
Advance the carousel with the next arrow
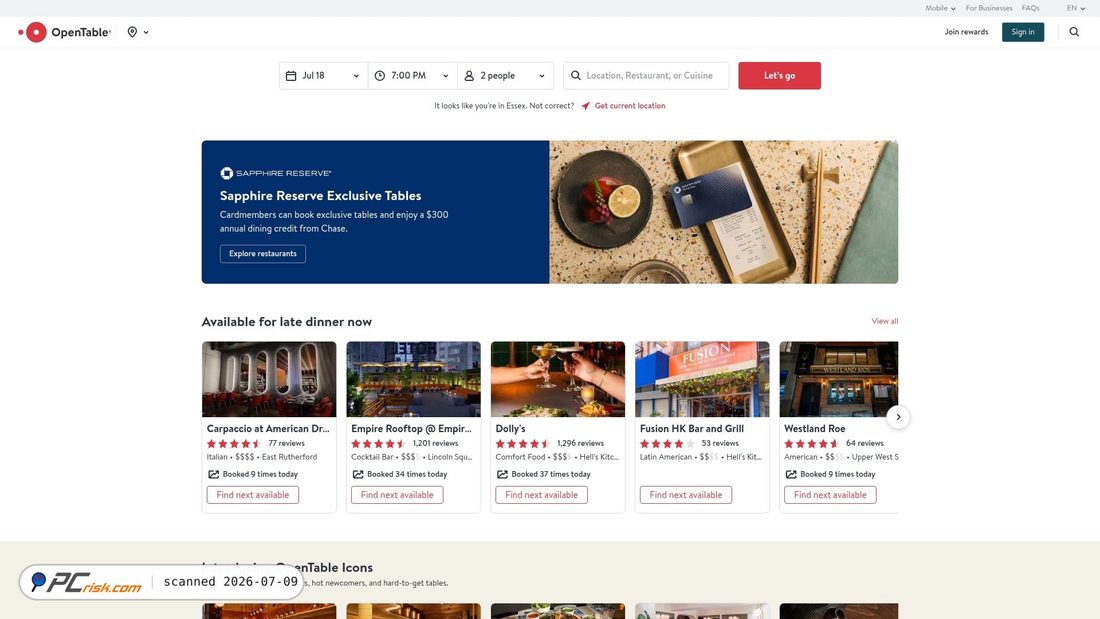pos(898,417)
